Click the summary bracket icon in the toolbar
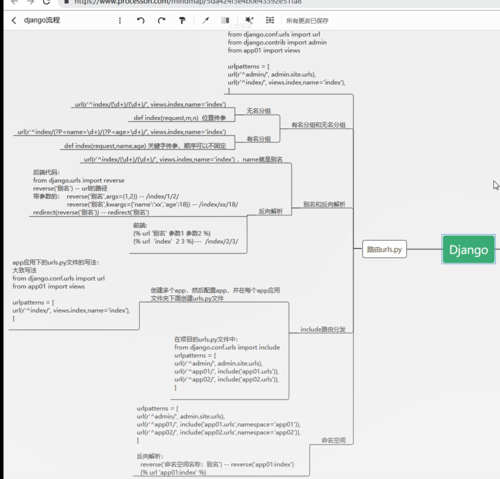The image size is (500, 479). pyautogui.click(x=225, y=21)
